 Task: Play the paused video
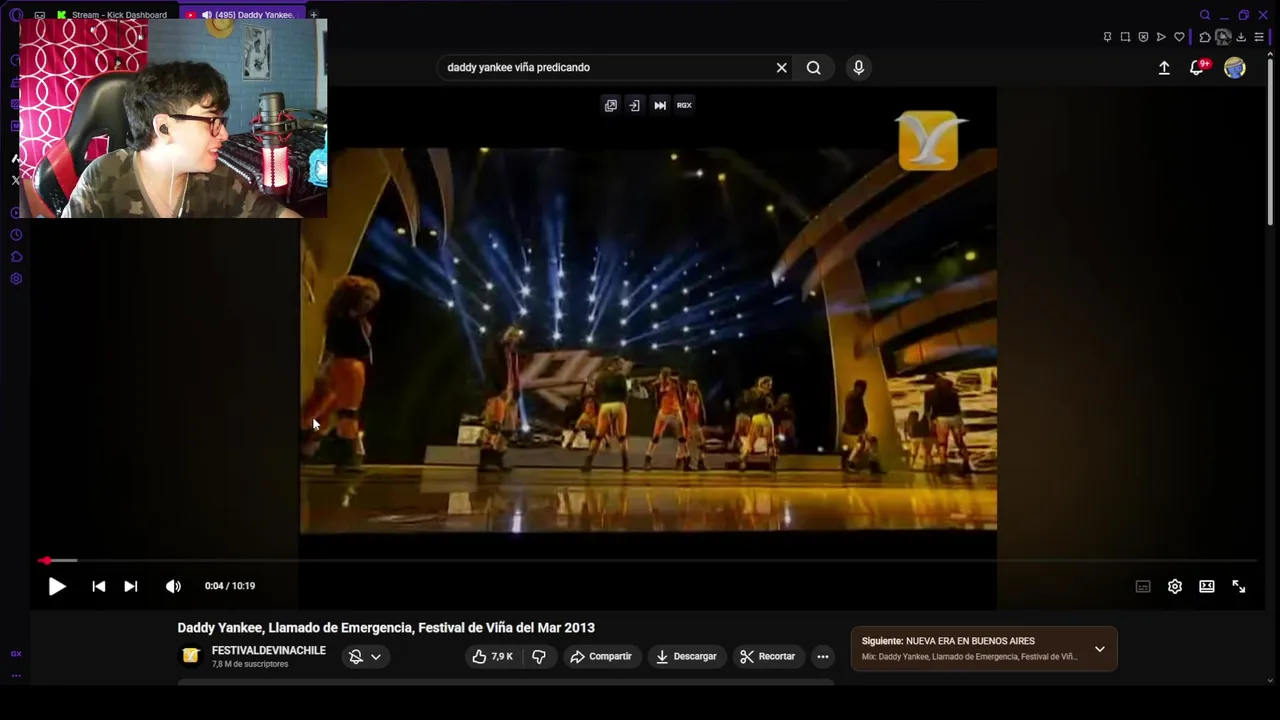pos(57,586)
